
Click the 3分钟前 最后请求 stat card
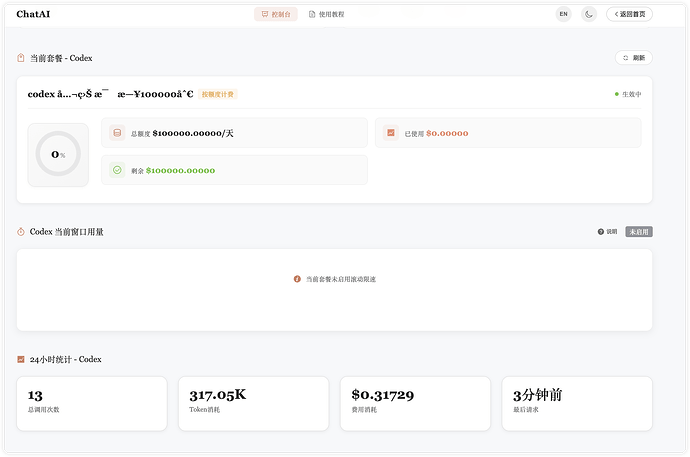(577, 403)
